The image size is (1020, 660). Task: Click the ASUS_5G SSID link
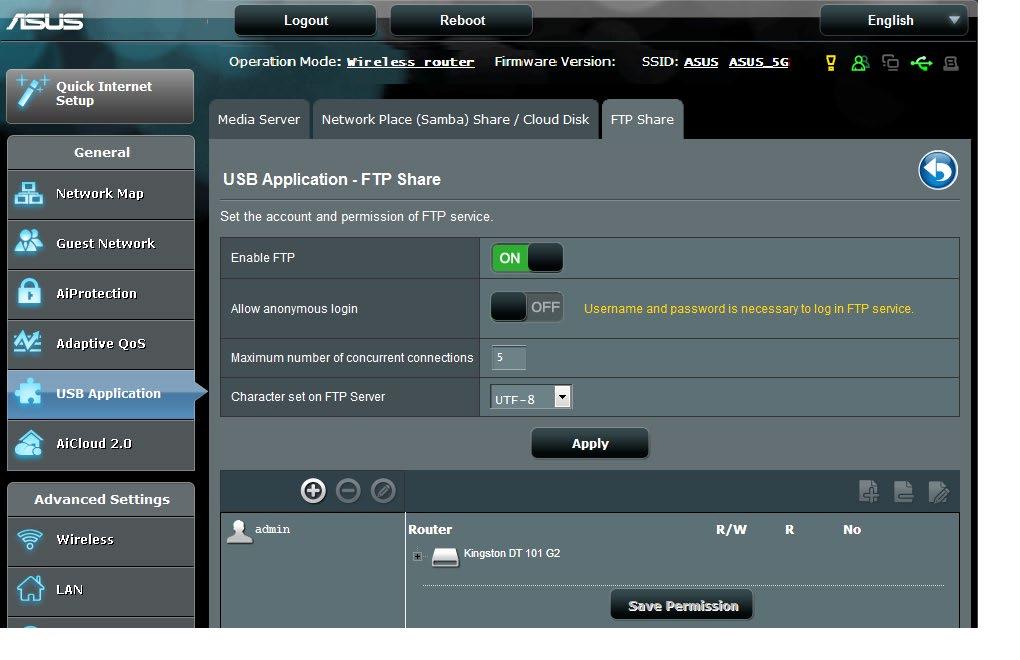[x=758, y=62]
